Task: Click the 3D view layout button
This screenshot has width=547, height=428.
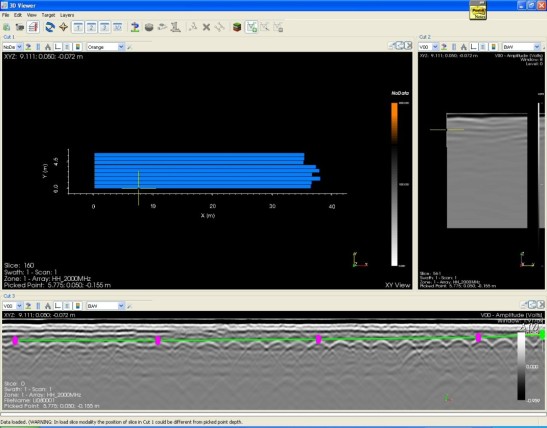Action: coord(118,27)
